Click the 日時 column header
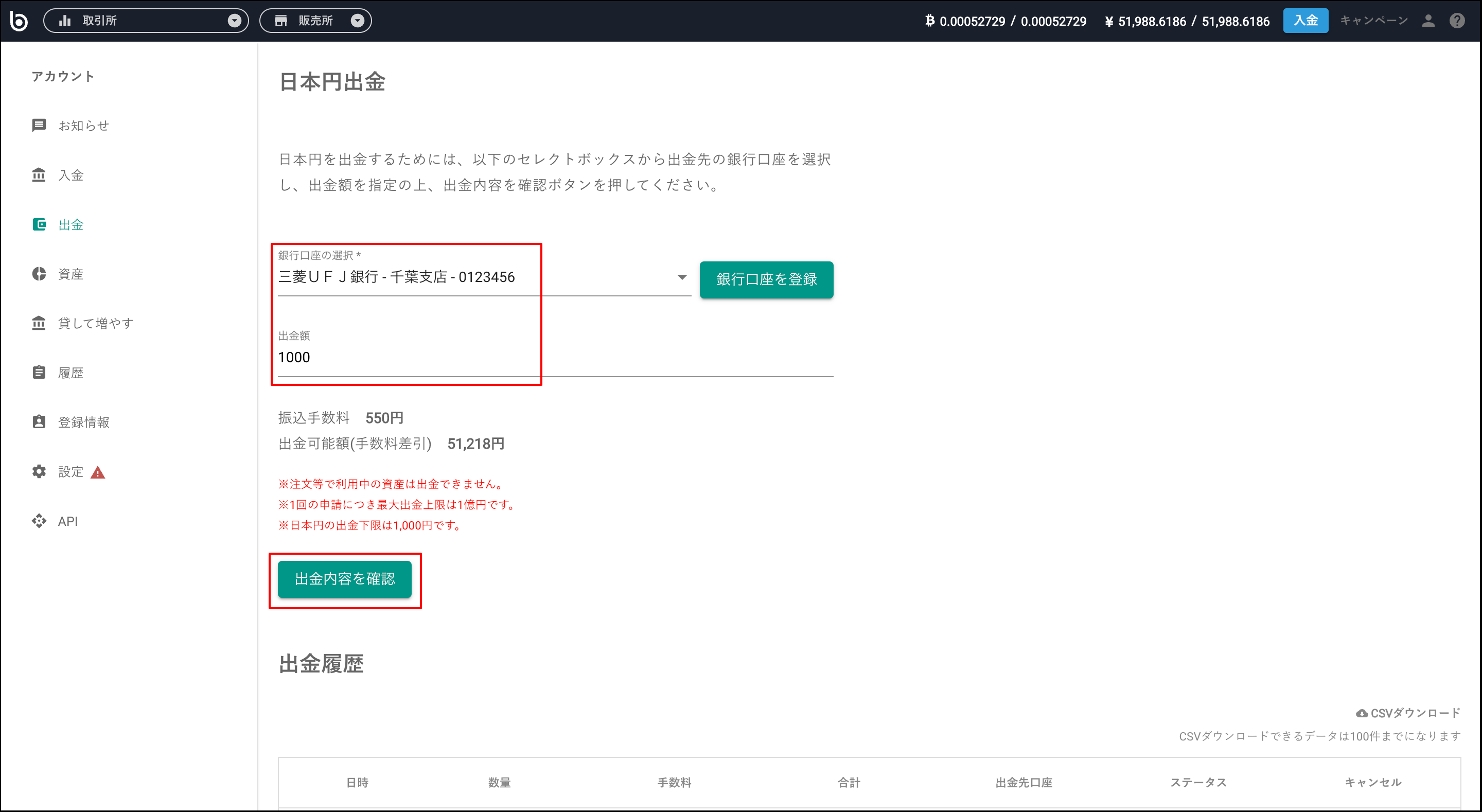The width and height of the screenshot is (1482, 812). coord(357,783)
